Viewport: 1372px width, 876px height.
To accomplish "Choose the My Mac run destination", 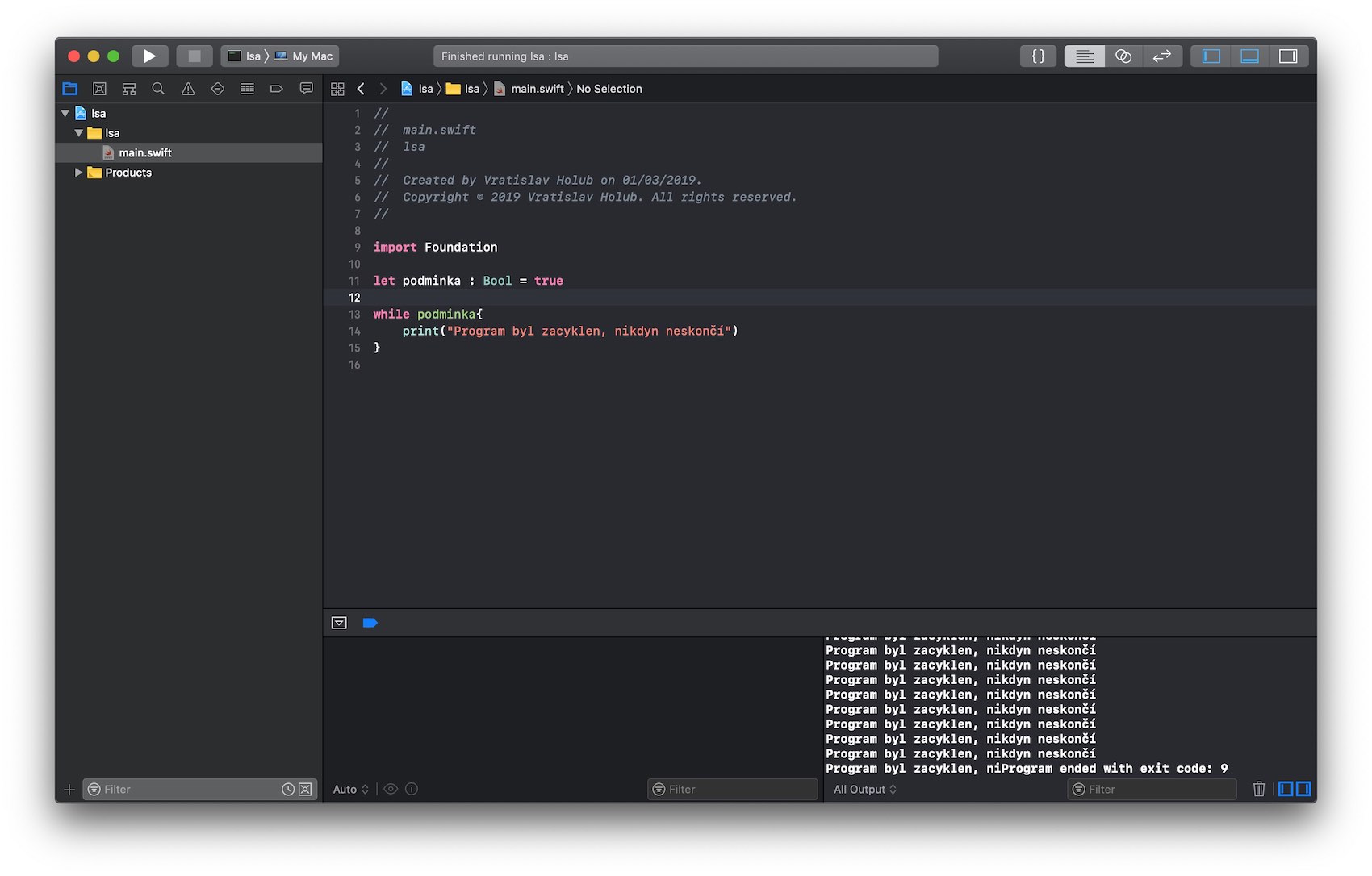I will point(312,56).
